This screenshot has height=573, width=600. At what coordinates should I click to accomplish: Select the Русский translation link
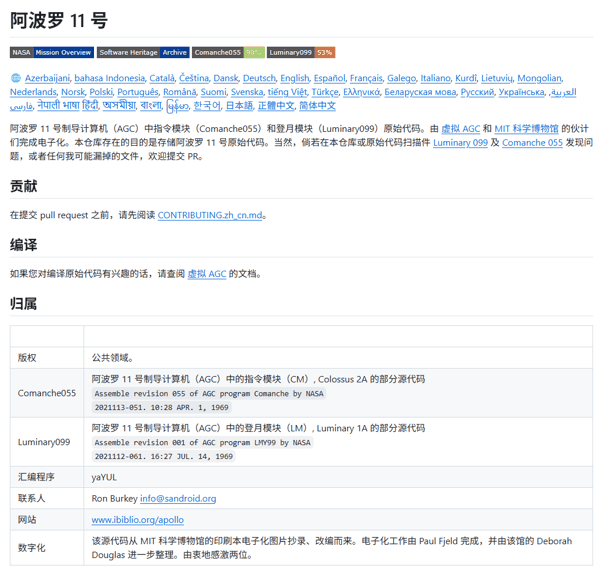click(477, 92)
